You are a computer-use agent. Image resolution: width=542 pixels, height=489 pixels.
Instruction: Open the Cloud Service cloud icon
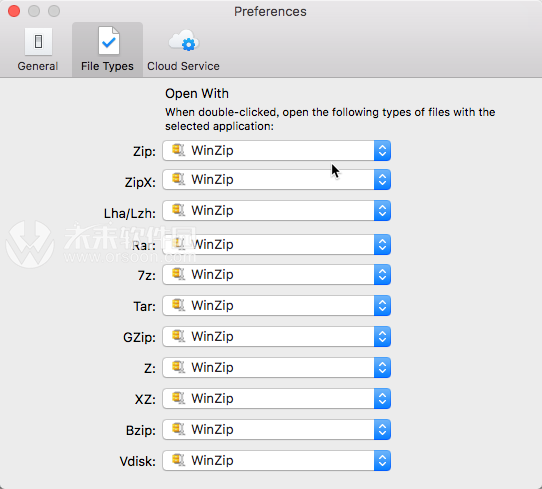click(184, 41)
